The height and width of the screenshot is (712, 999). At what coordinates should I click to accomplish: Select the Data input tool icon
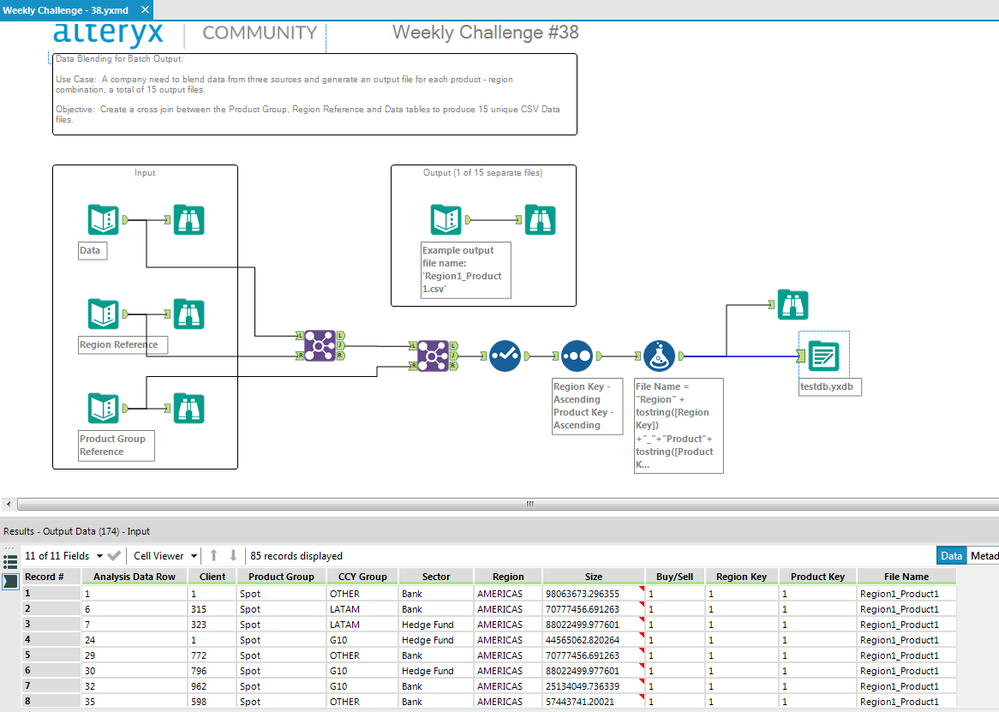coord(103,220)
